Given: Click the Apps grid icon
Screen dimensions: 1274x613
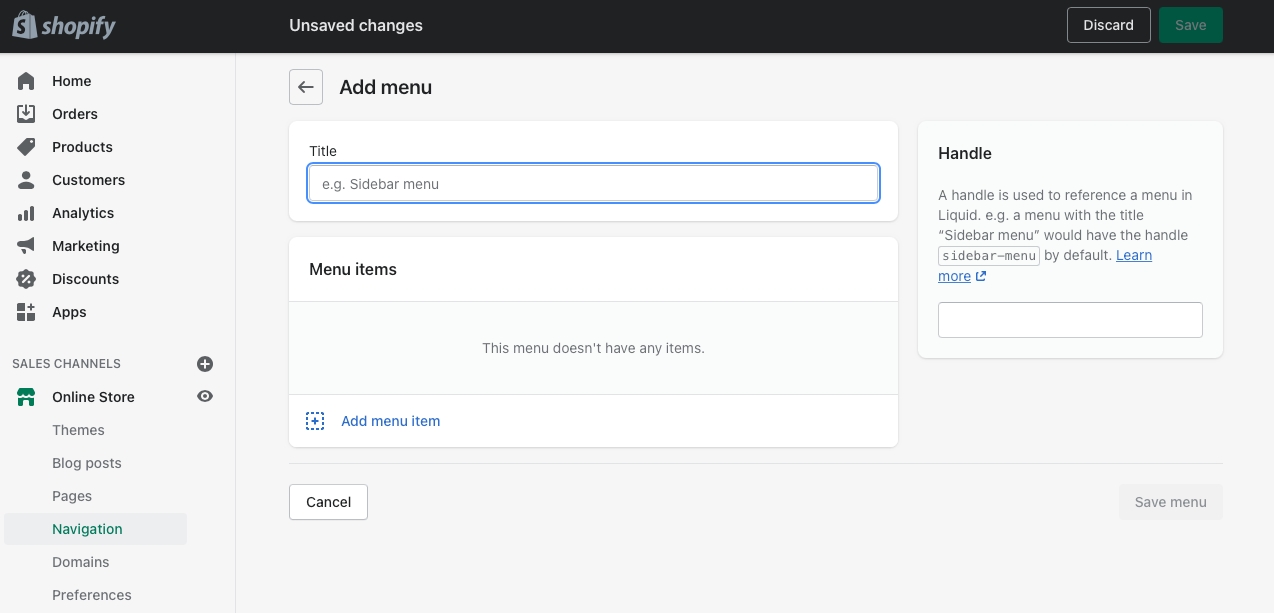Looking at the screenshot, I should pos(26,312).
